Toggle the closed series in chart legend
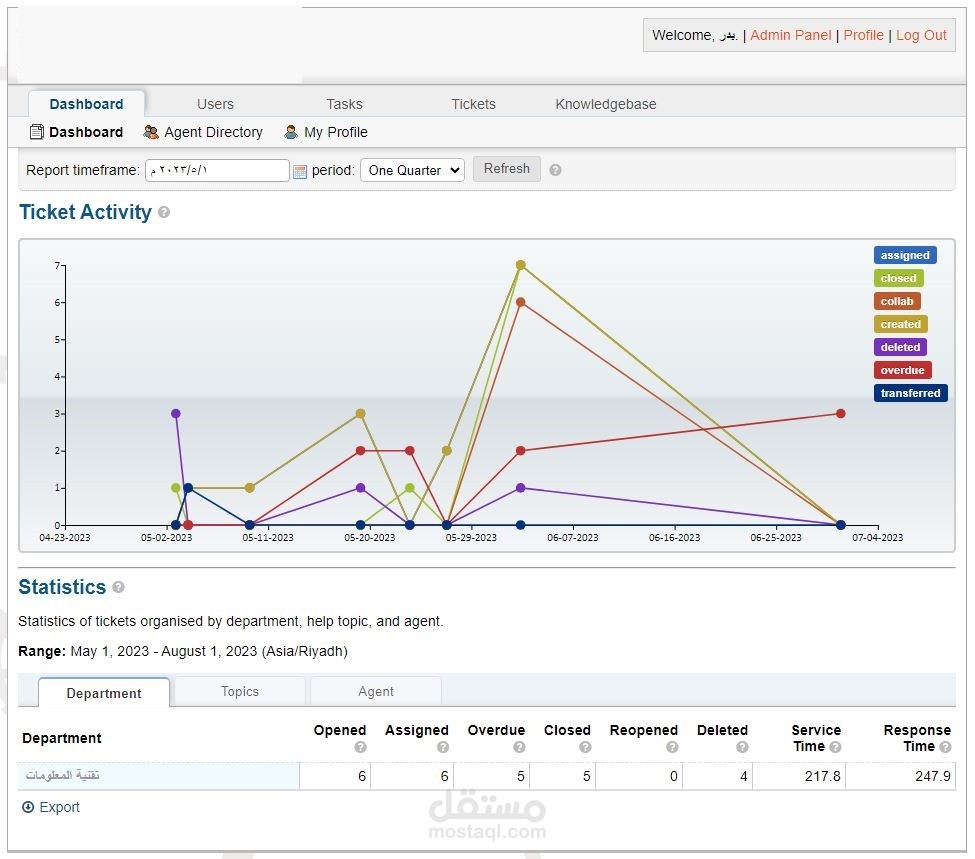The image size is (975, 859). 898,278
